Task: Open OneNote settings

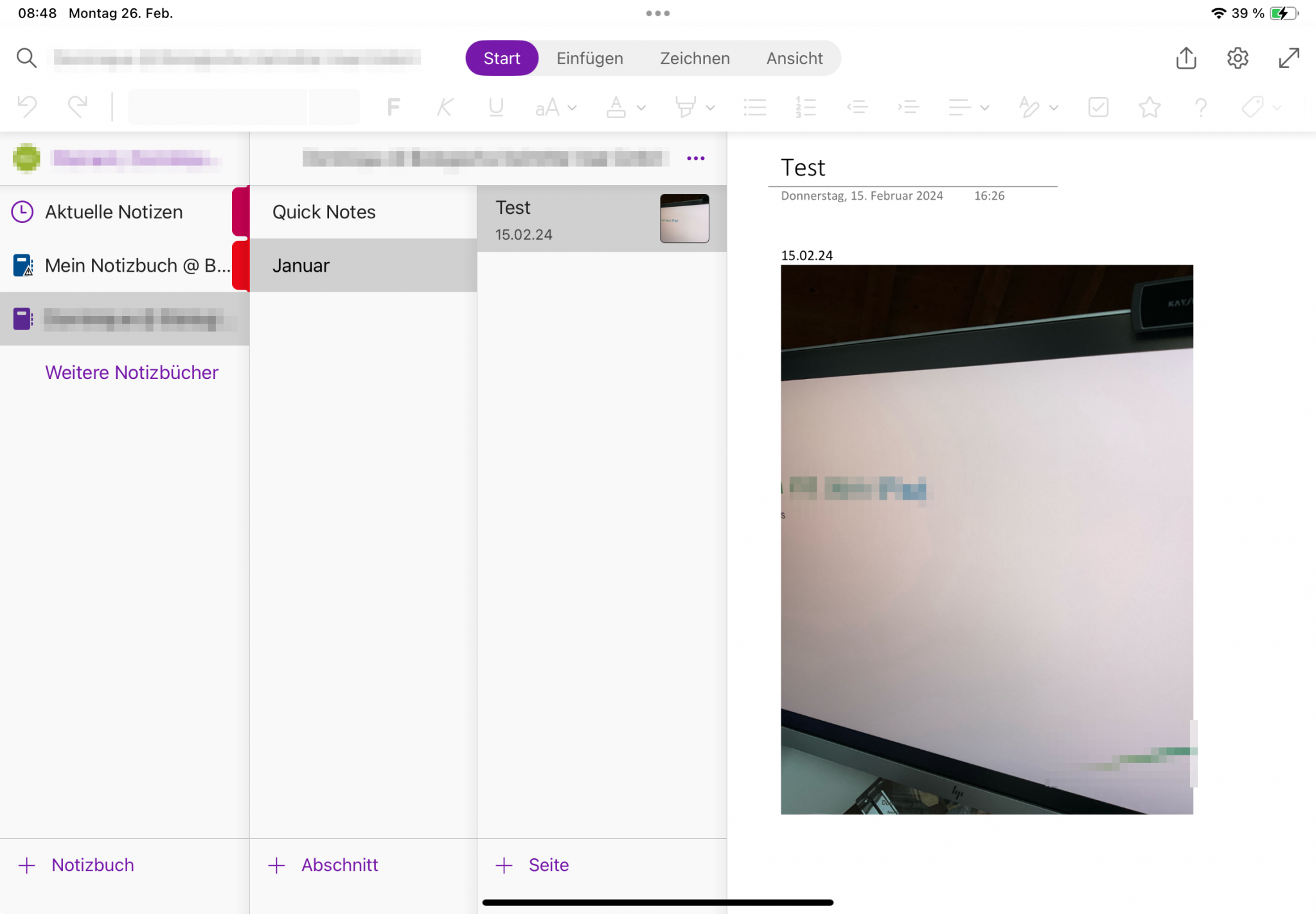Action: point(1238,58)
